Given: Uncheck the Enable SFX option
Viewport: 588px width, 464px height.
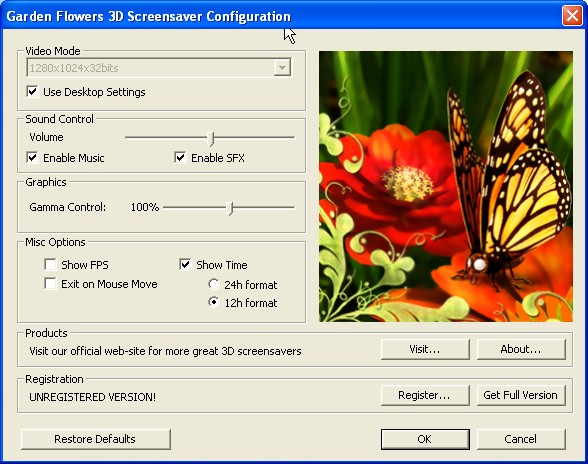Looking at the screenshot, I should pyautogui.click(x=180, y=158).
